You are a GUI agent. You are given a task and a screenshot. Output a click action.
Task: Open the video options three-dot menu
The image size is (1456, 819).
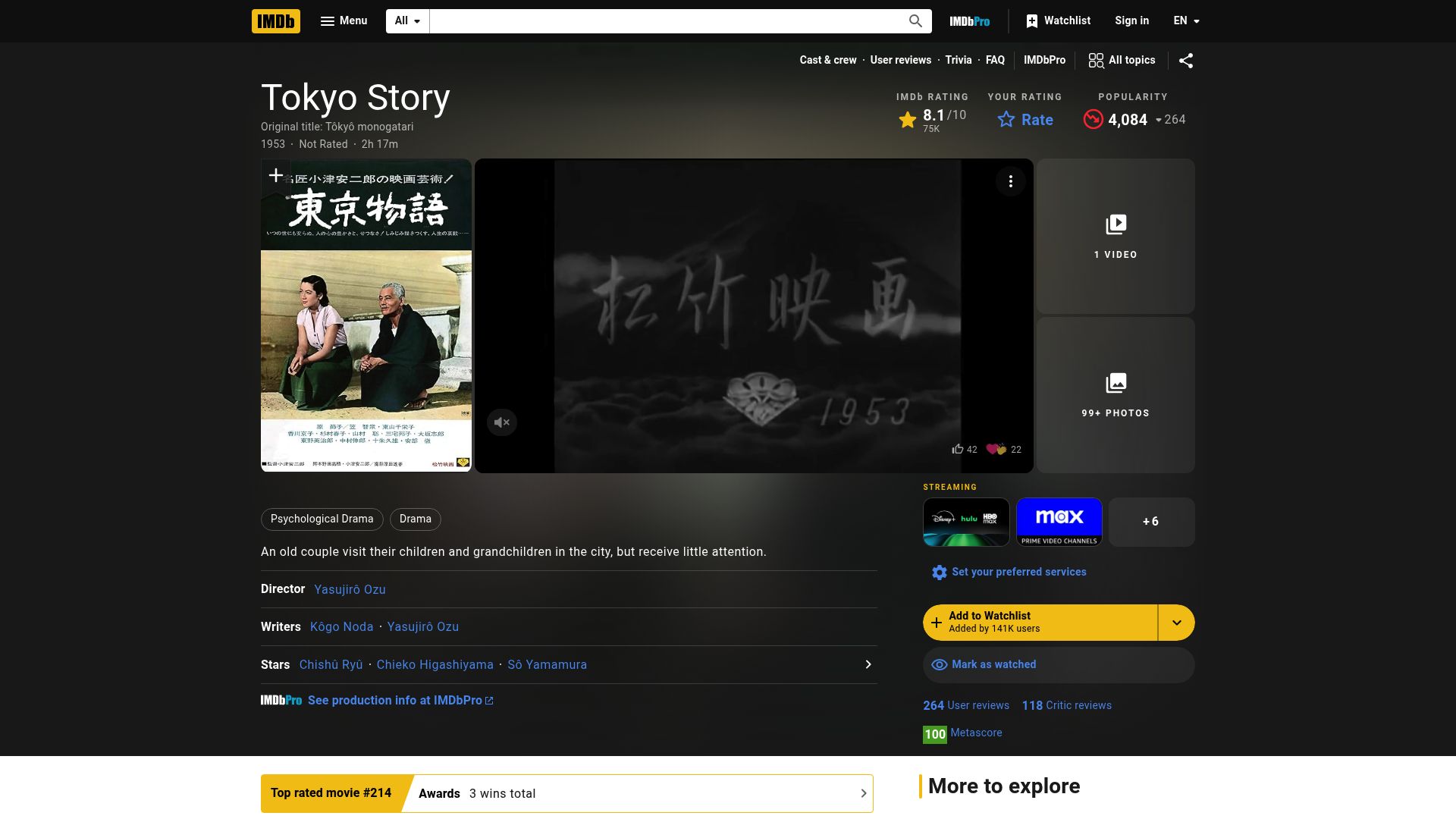coord(1010,181)
